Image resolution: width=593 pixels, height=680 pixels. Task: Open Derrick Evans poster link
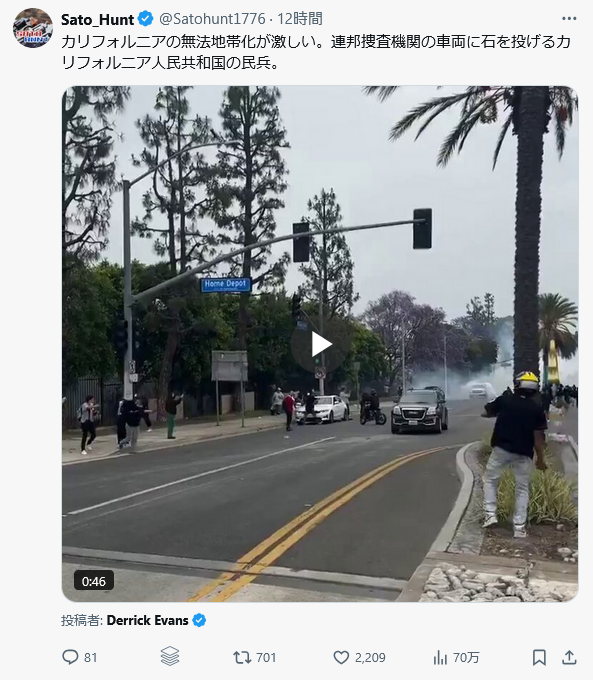[147, 621]
